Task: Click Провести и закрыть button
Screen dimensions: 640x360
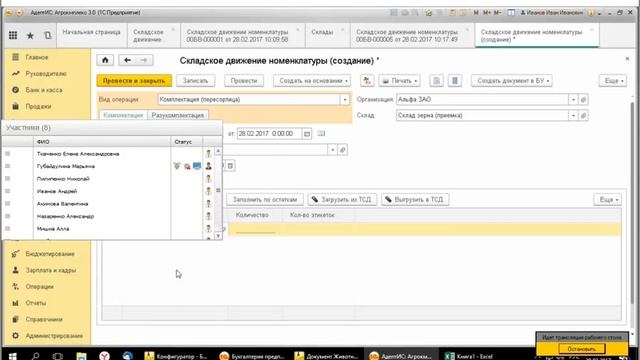Action: click(x=134, y=81)
